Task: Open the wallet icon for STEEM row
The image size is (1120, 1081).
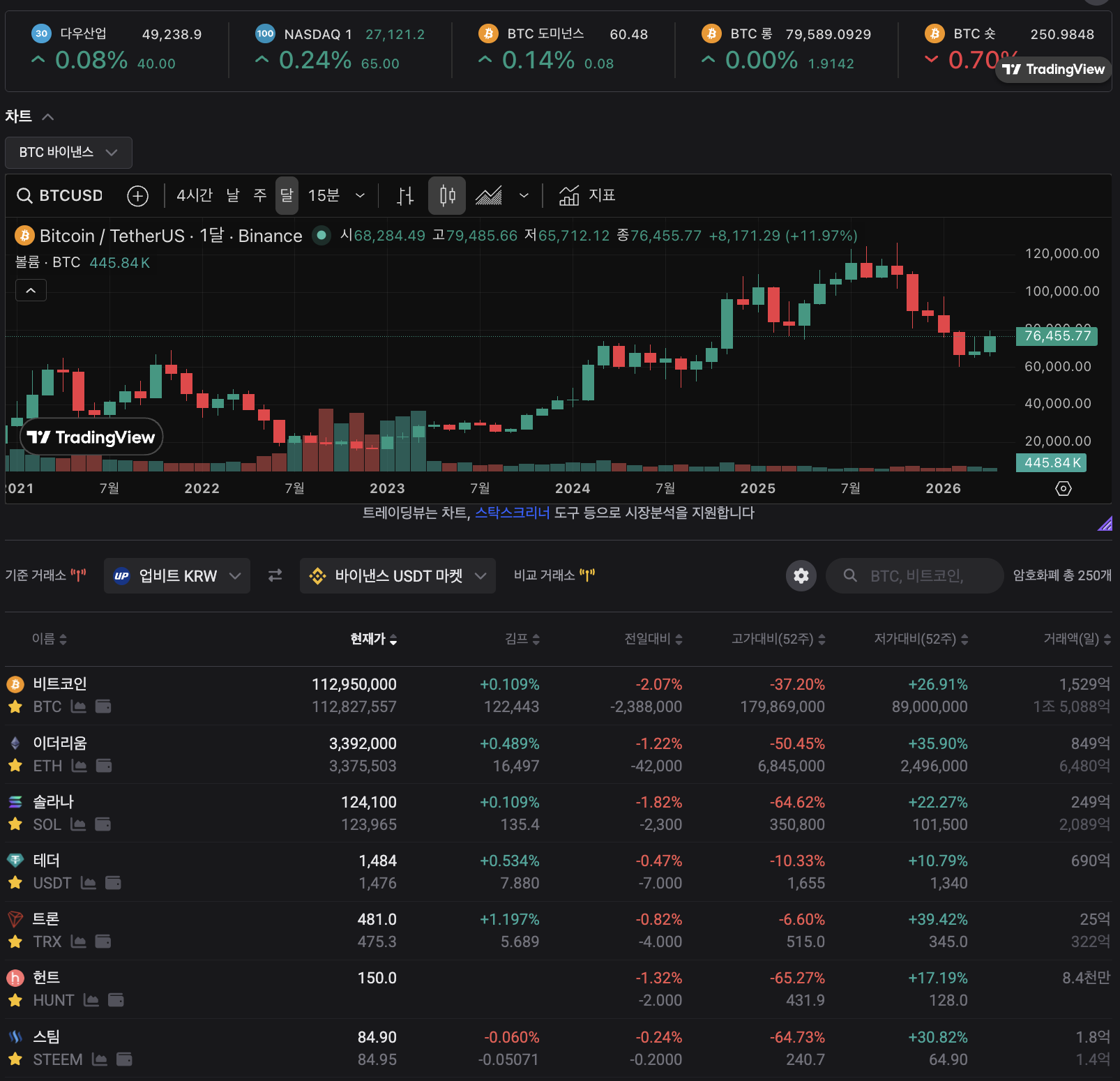Action: point(124,1059)
